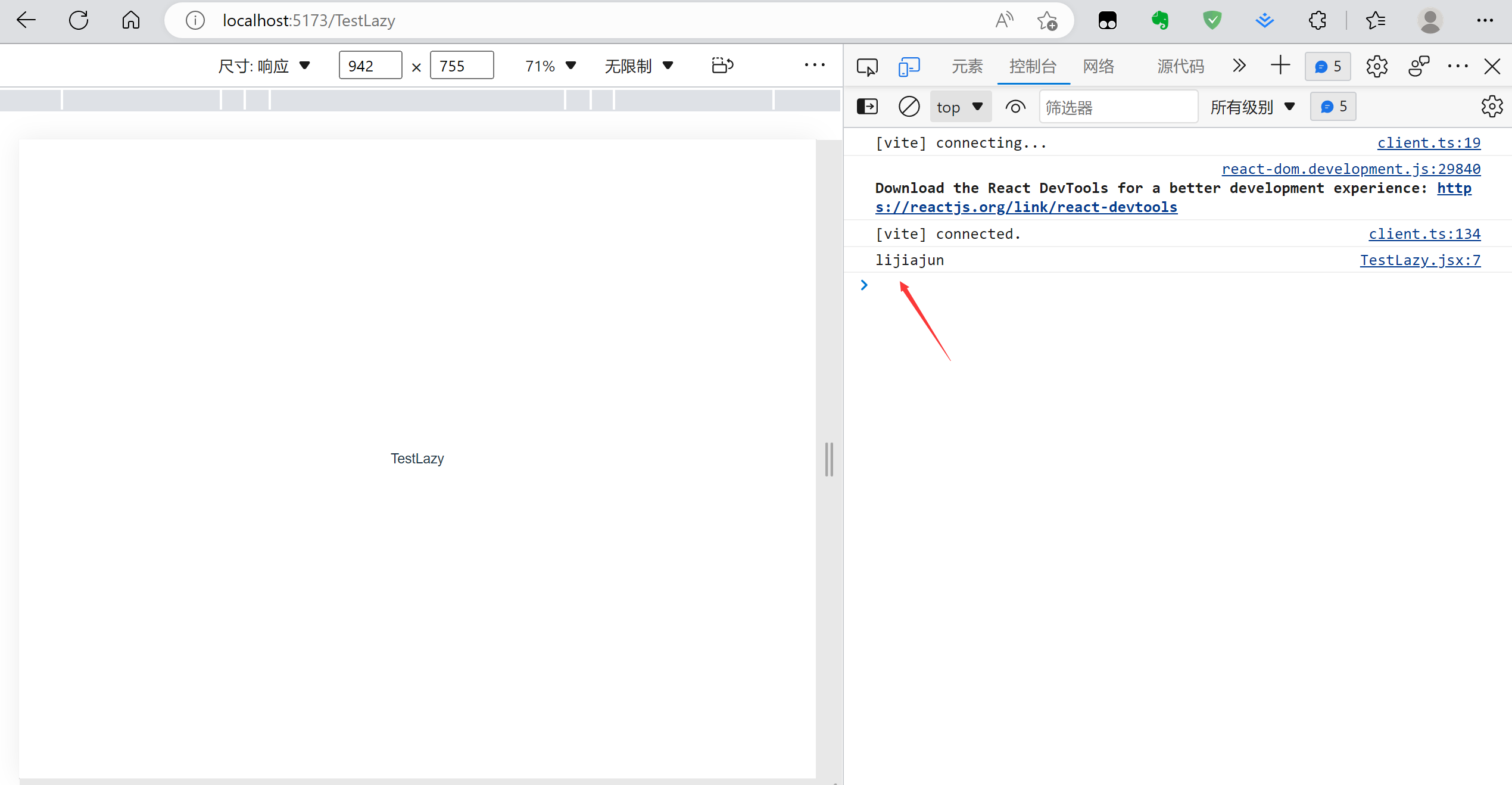Open the 尺寸: 响应 device dropdown
The height and width of the screenshot is (785, 1512).
(264, 66)
